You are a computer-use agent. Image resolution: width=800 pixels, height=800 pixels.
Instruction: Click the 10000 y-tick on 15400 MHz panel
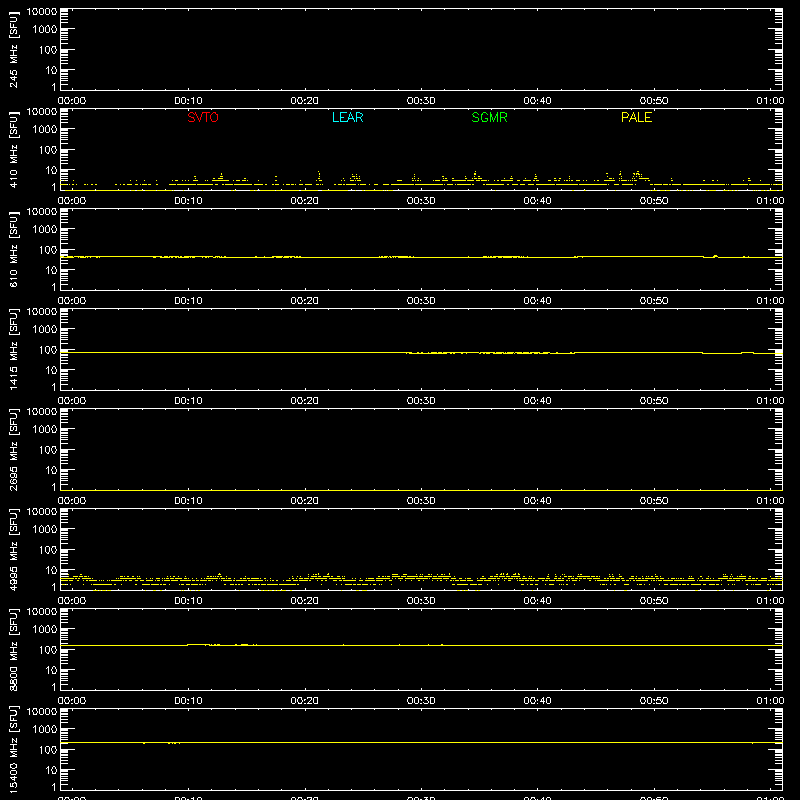pyautogui.click(x=42, y=712)
